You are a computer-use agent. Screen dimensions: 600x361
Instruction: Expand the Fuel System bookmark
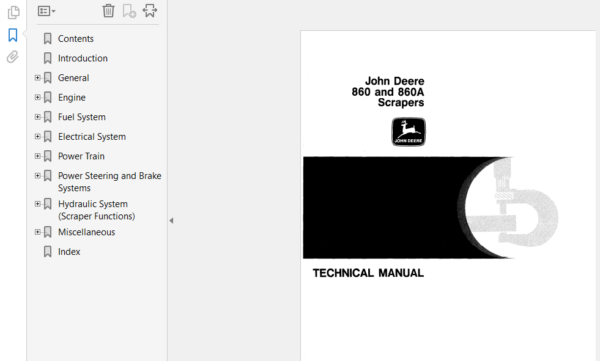click(38, 117)
